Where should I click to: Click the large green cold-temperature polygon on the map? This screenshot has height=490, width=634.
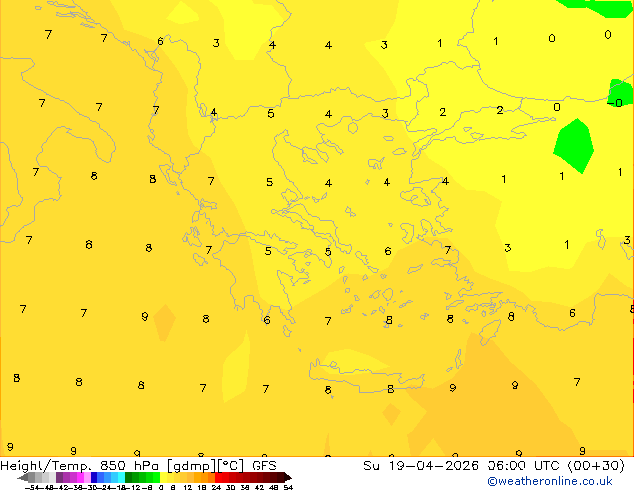(x=574, y=146)
